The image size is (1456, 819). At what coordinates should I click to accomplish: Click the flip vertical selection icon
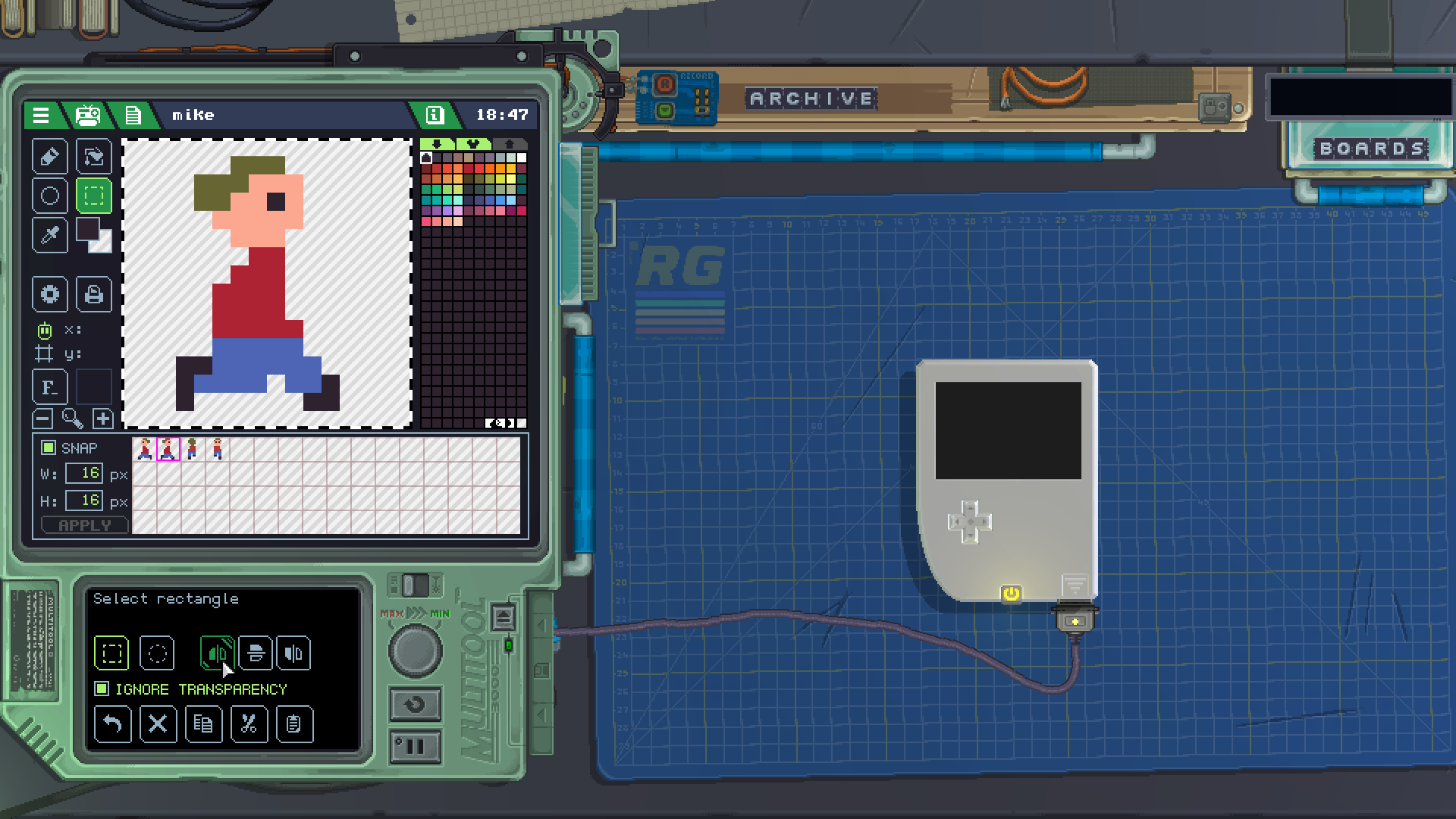(256, 653)
